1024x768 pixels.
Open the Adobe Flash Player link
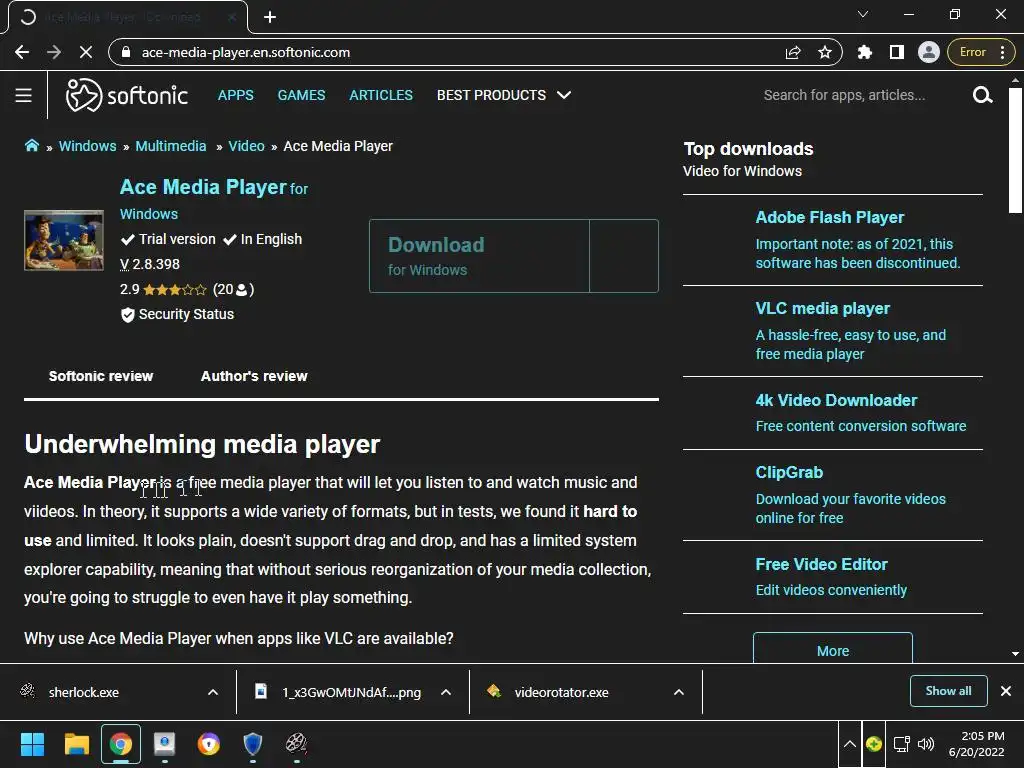829,217
